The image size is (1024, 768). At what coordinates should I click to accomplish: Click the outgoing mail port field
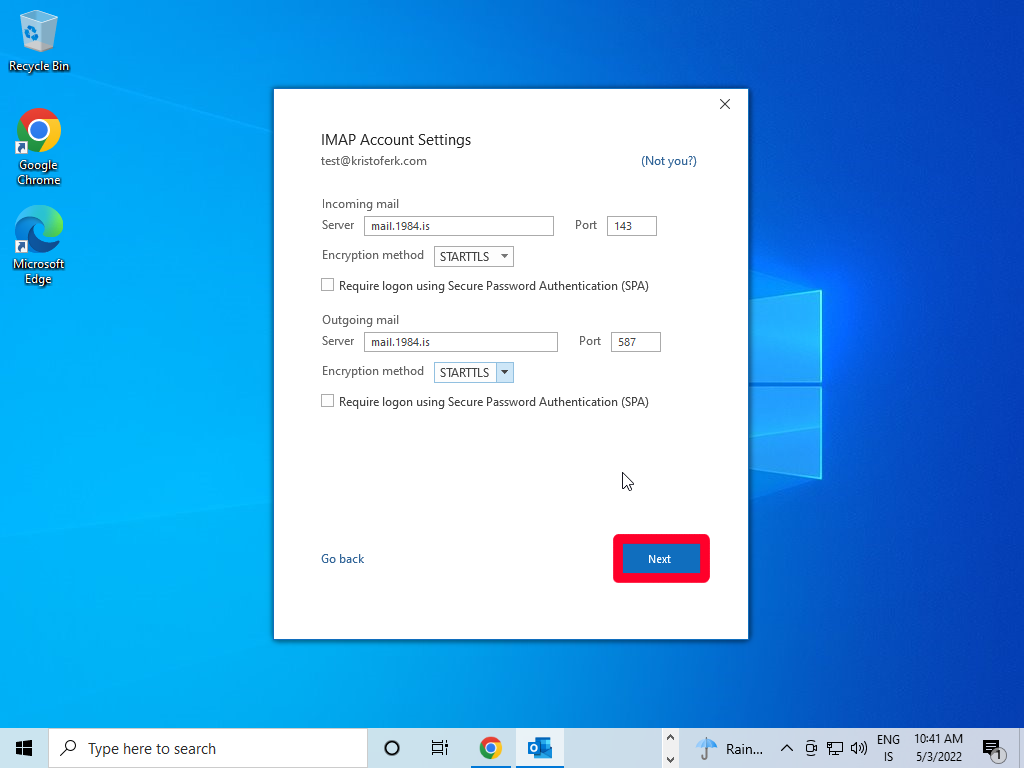coord(635,342)
